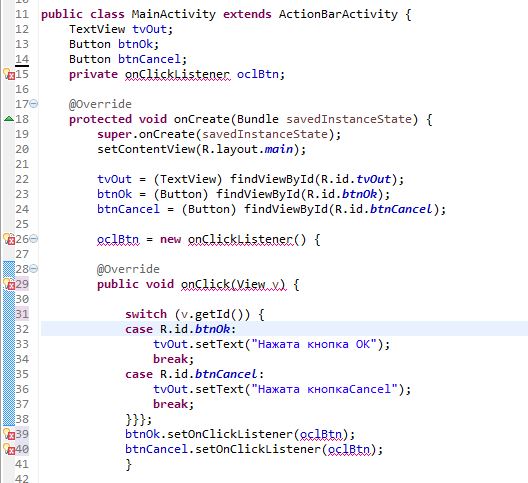
Task: Click the green override indicator on line 18
Action: click(x=9, y=119)
